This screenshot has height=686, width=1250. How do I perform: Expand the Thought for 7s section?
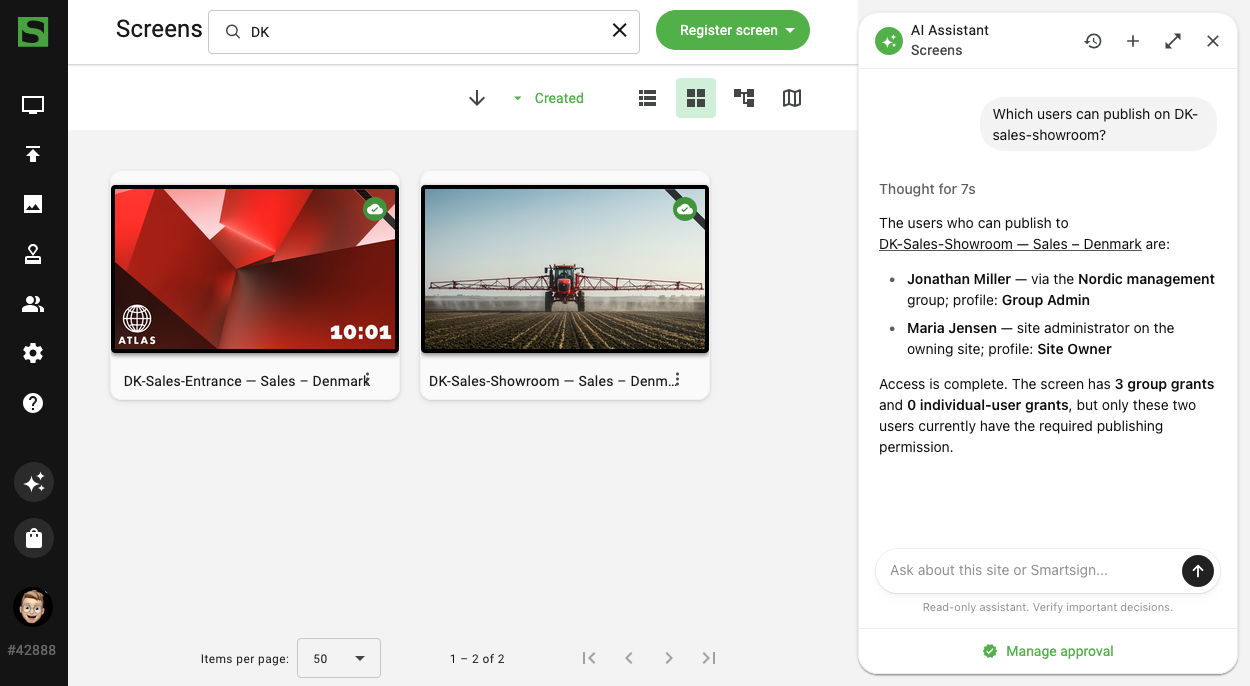(x=927, y=189)
